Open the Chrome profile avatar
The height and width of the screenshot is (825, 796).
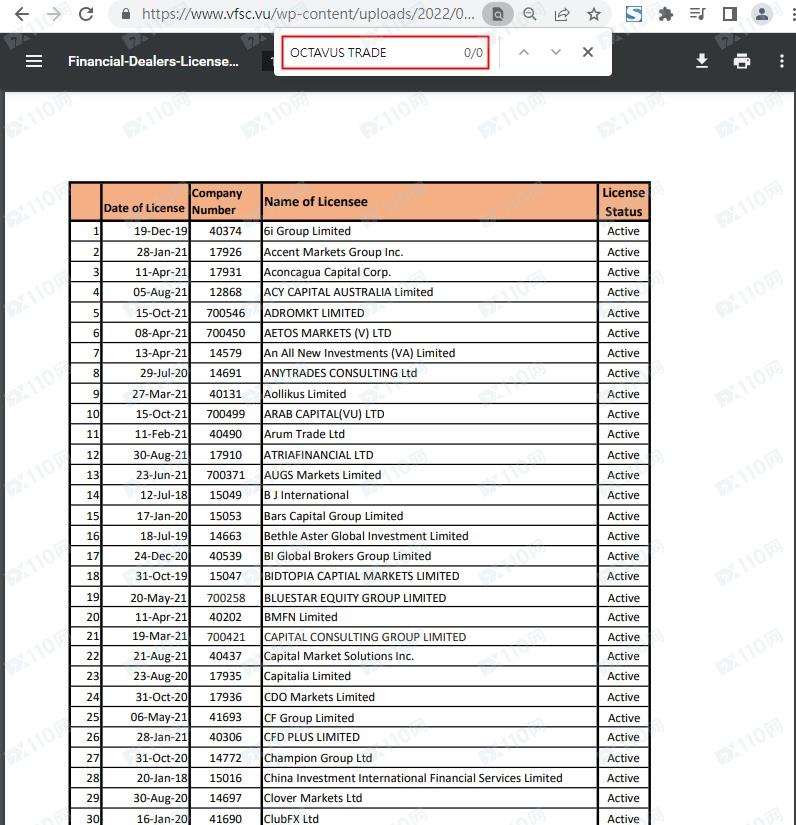coord(762,15)
